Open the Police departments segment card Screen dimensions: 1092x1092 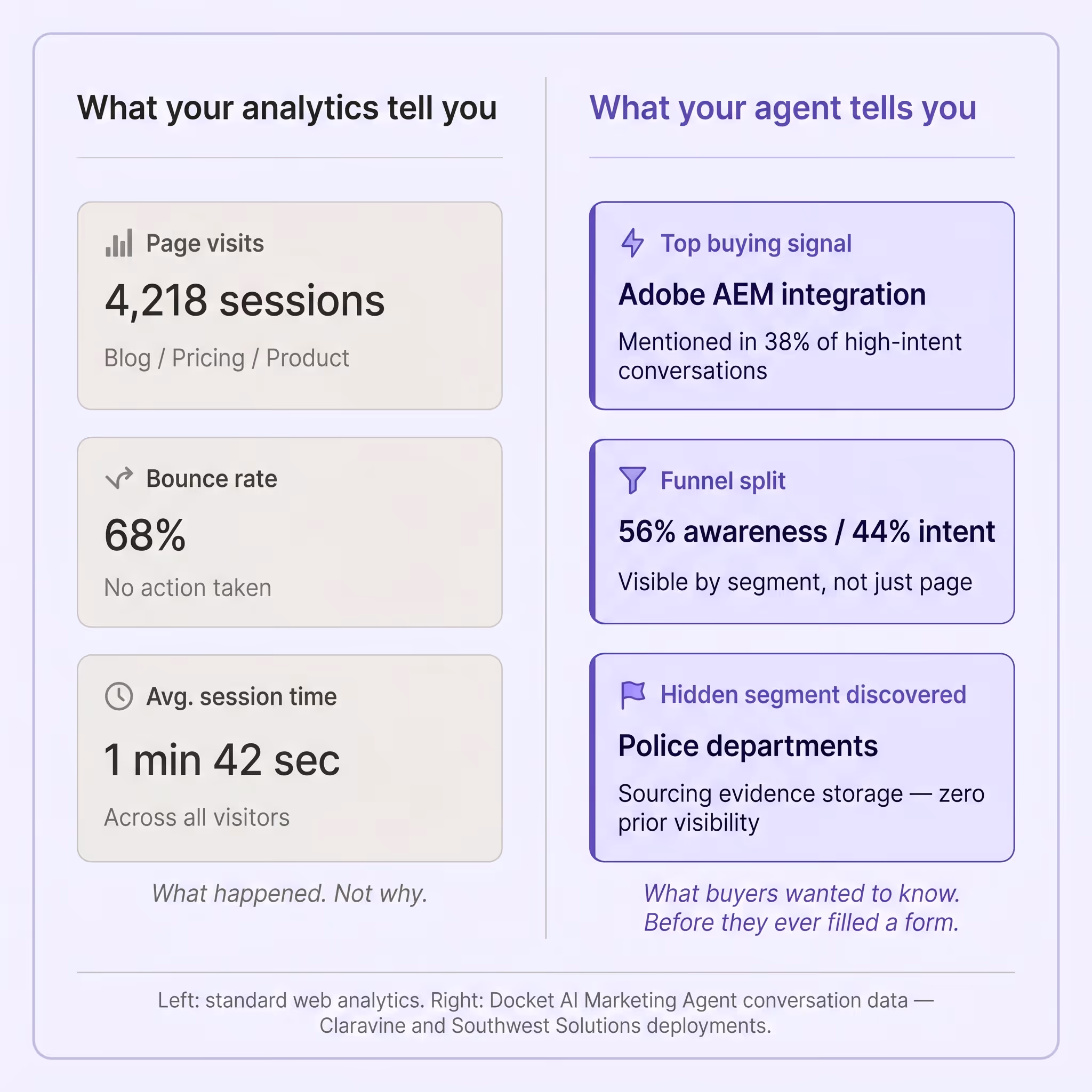point(801,757)
